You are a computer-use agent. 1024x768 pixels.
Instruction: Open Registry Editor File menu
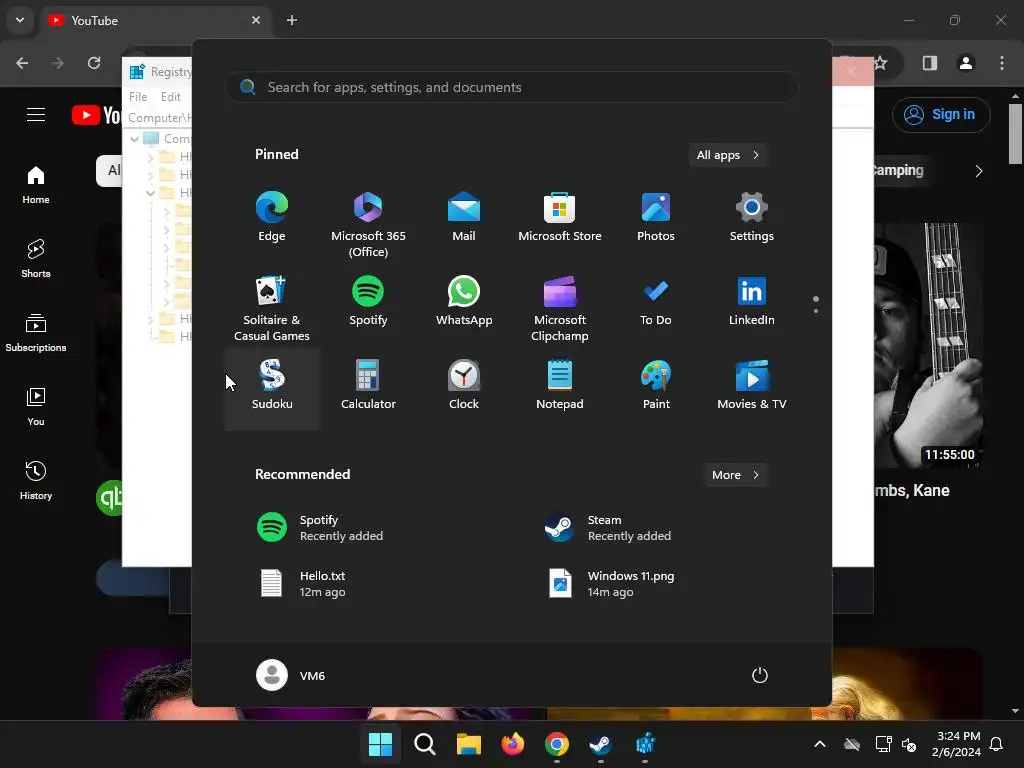pyautogui.click(x=138, y=97)
